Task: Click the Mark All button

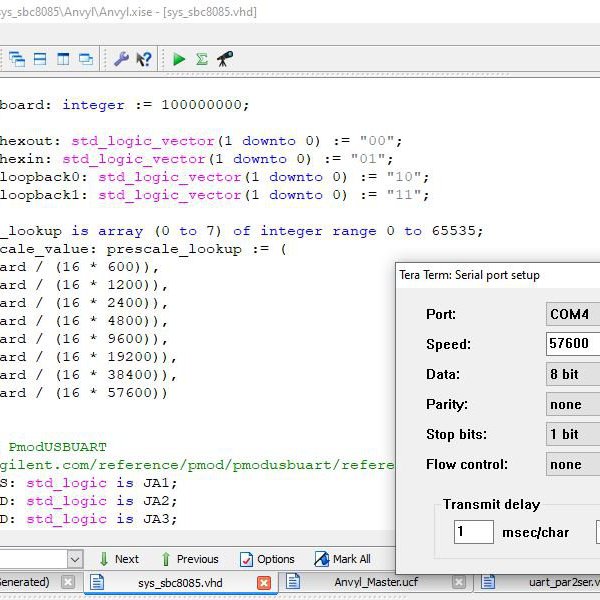Action: point(343,559)
